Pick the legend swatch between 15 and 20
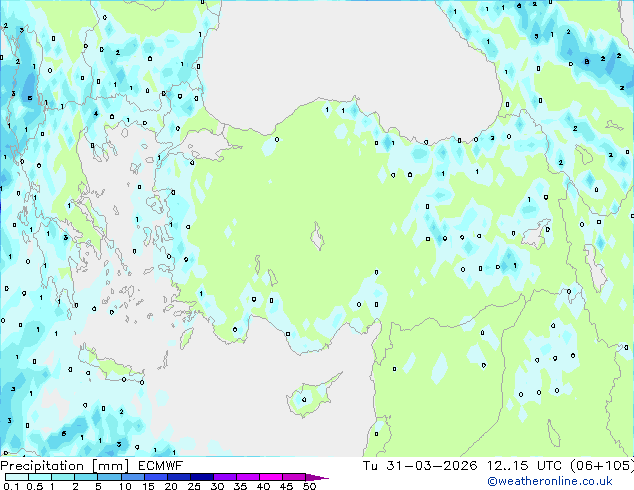 [155, 477]
